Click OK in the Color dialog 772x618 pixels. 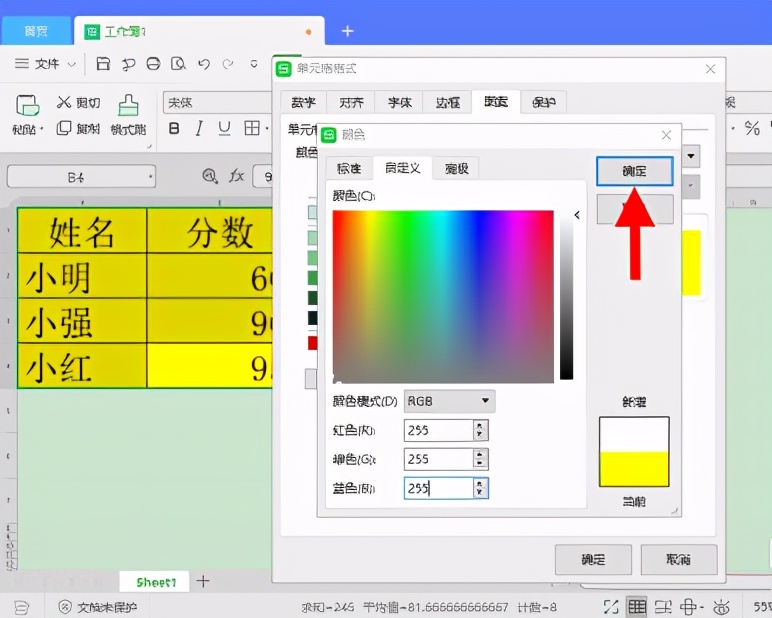pos(635,171)
